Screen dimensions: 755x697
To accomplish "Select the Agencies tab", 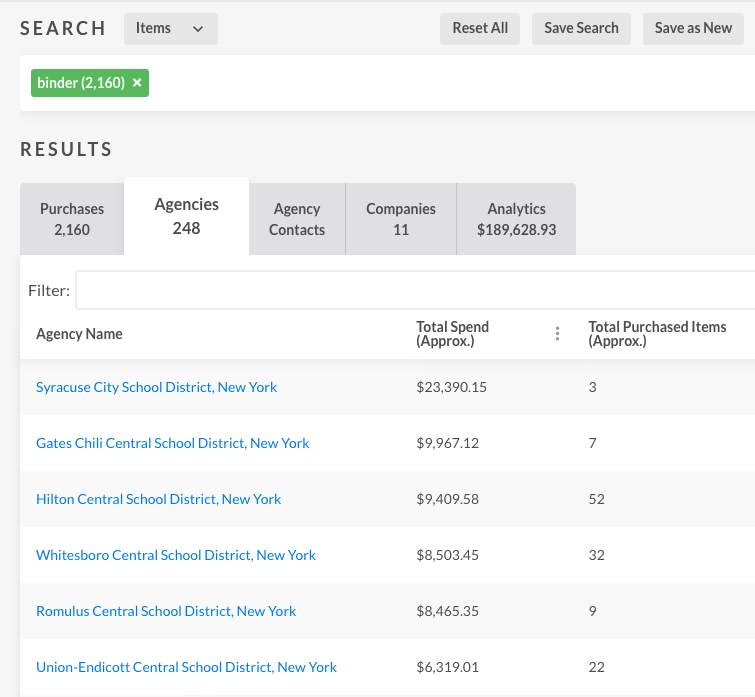I will tap(186, 216).
